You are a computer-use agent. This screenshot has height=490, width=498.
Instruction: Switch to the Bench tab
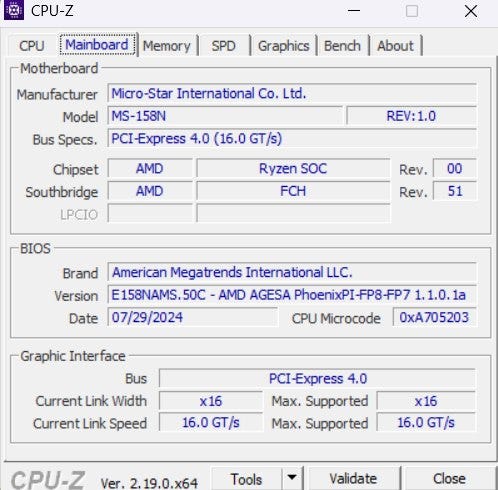pos(342,46)
